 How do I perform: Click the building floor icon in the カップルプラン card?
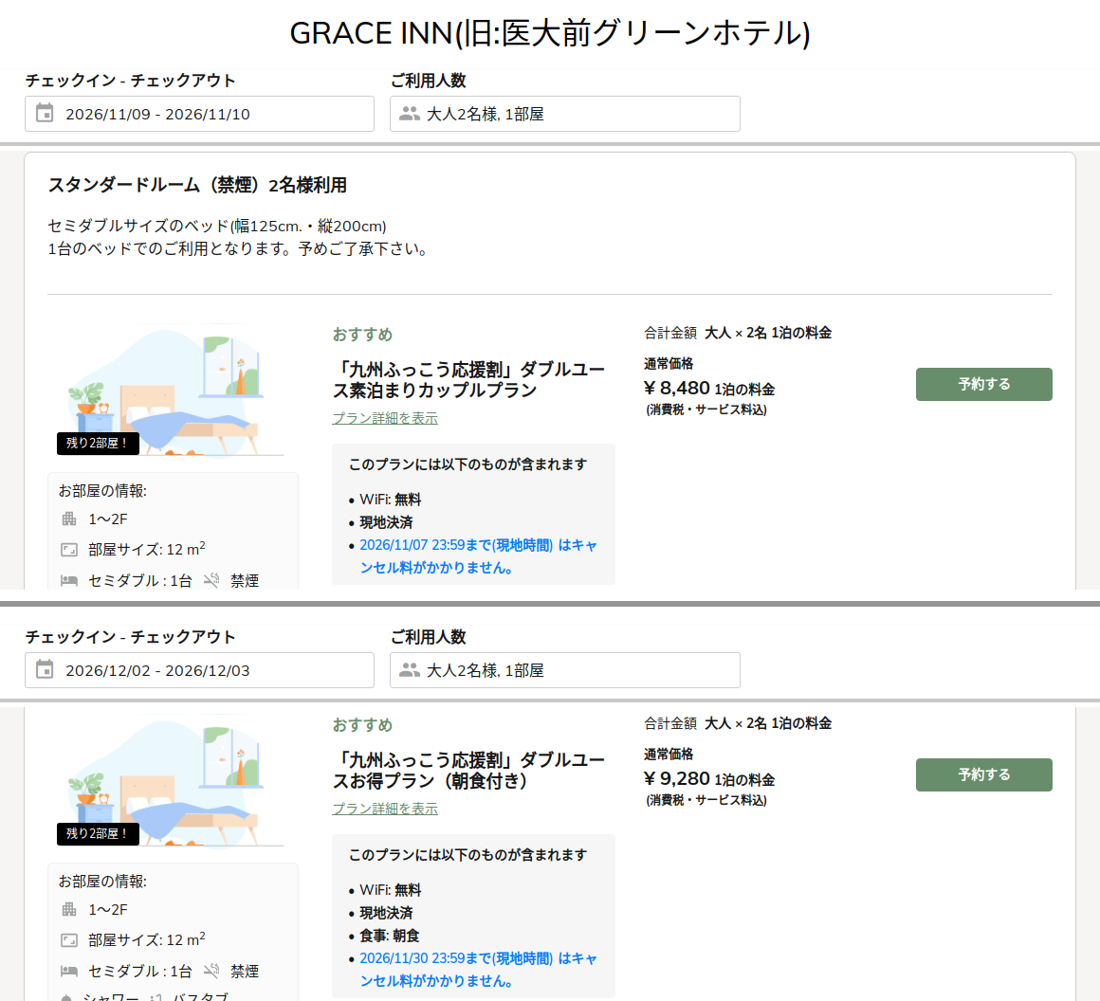[69, 519]
